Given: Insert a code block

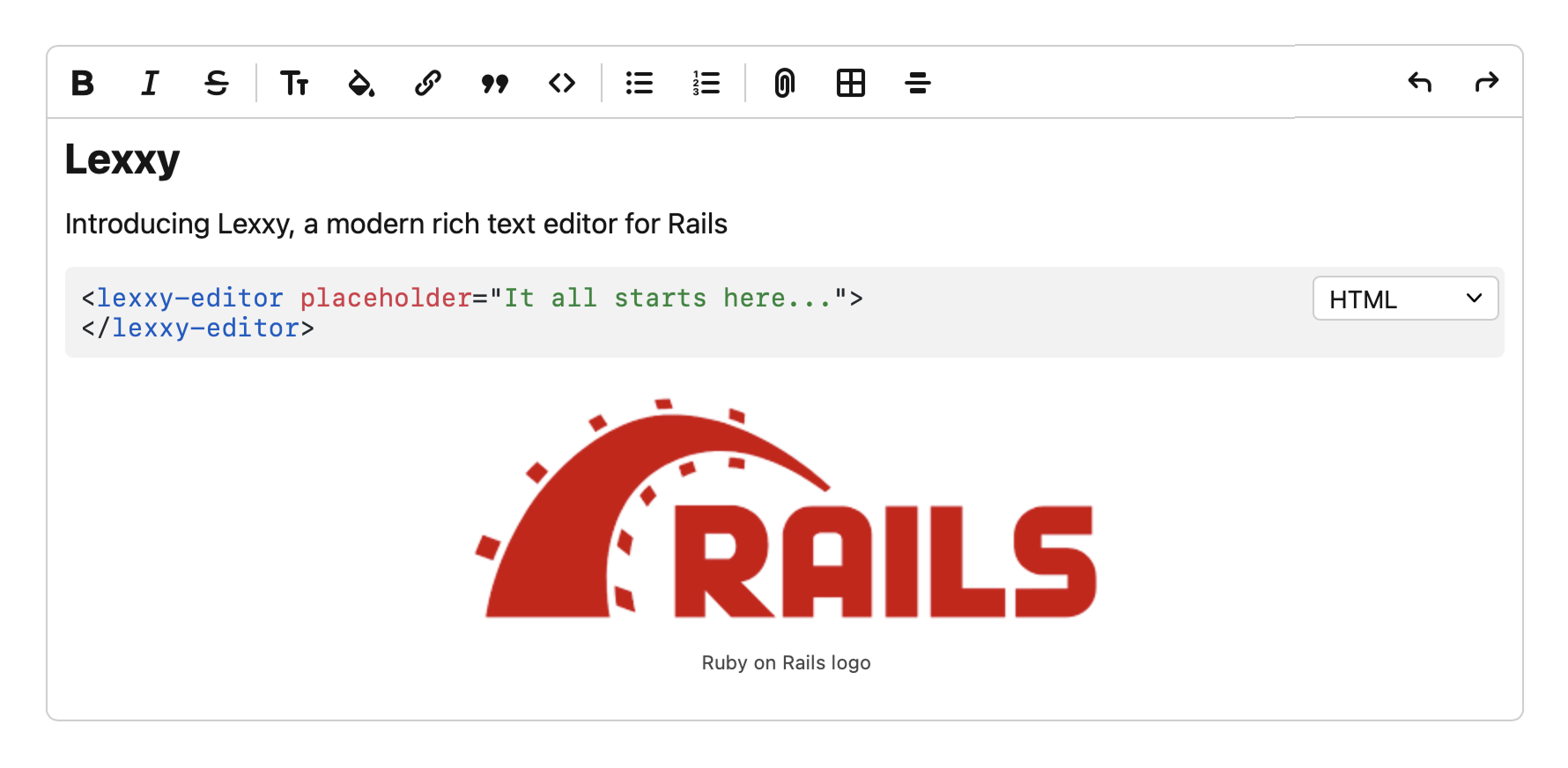Looking at the screenshot, I should point(562,83).
